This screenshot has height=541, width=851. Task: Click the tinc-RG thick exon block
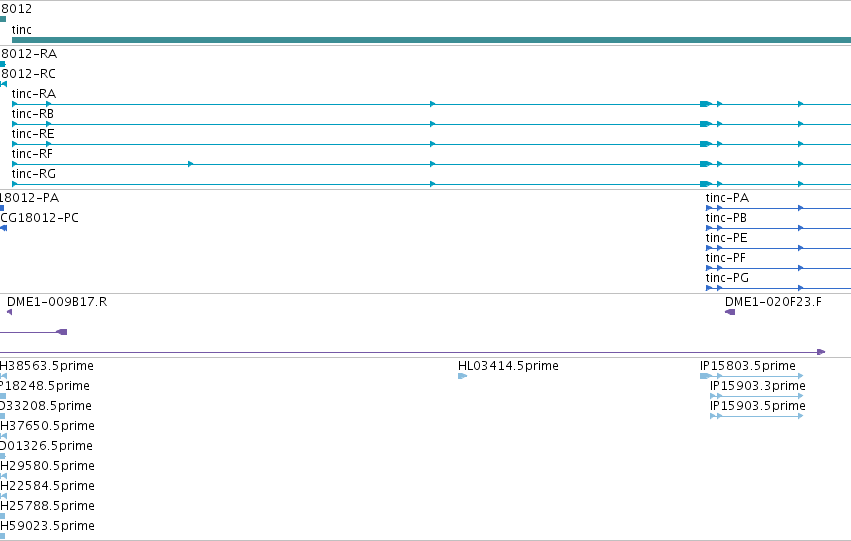pos(706,184)
